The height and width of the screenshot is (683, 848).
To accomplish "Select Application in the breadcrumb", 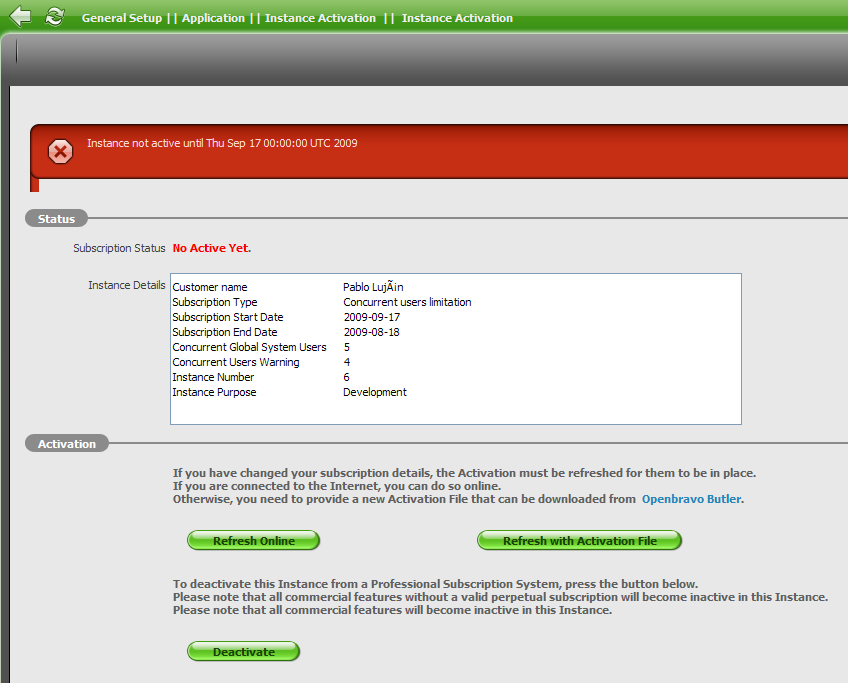I will pos(213,18).
